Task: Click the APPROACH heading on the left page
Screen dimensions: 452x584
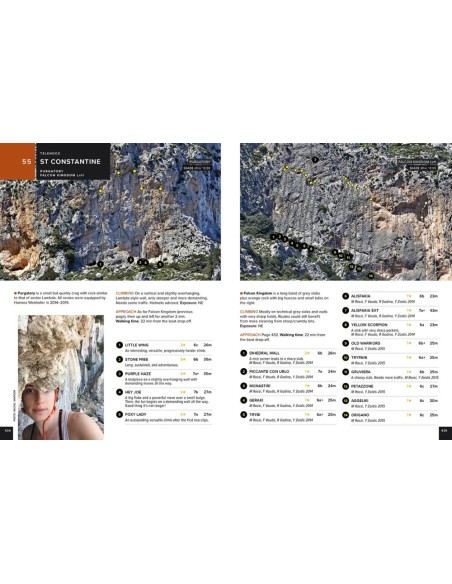Action: (x=126, y=312)
